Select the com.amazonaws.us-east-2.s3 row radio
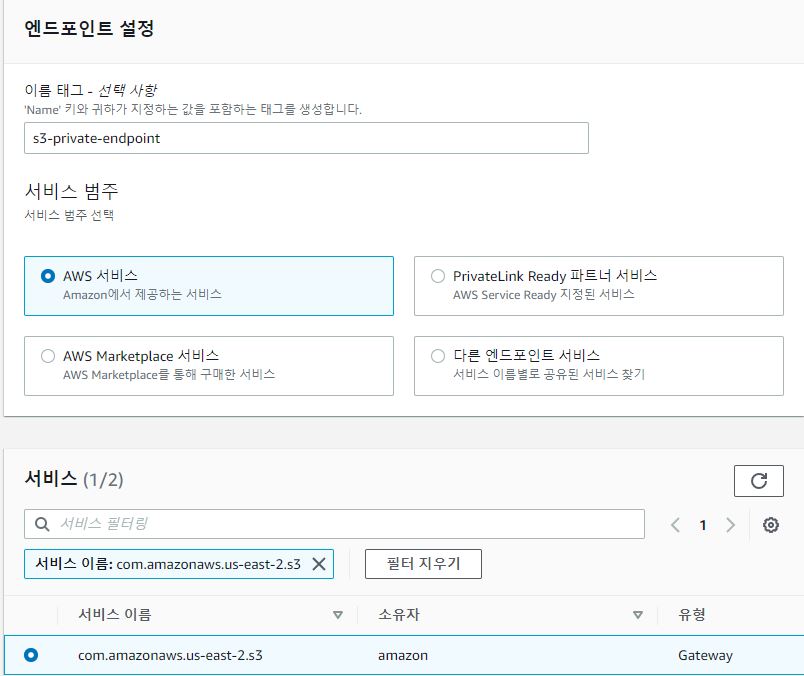This screenshot has width=804, height=676. tap(31, 655)
